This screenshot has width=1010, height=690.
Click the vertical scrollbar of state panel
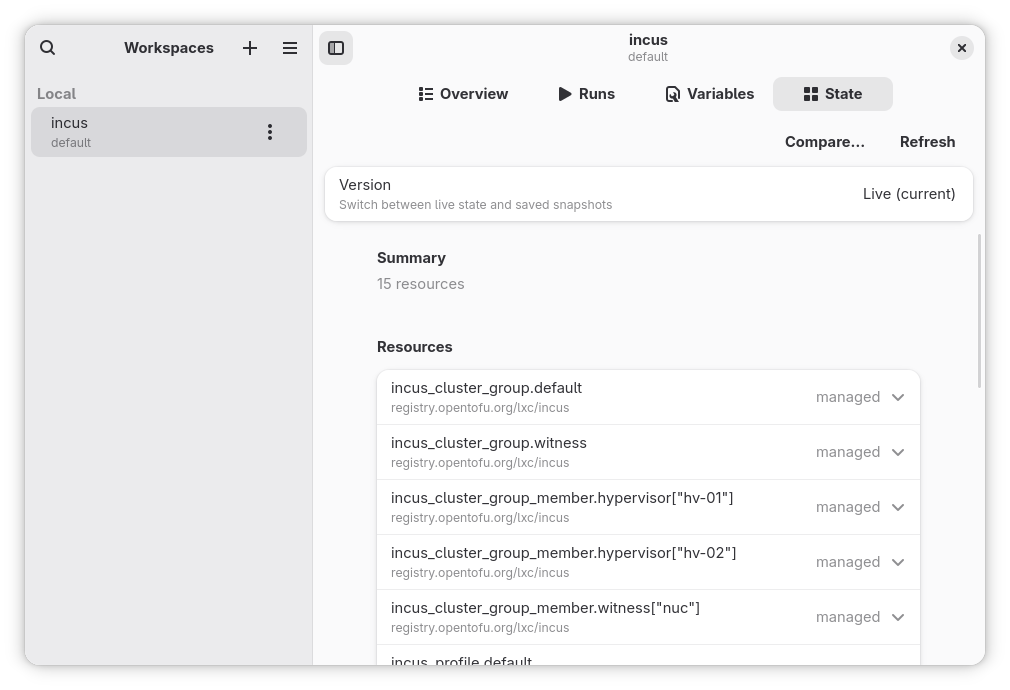coord(980,311)
